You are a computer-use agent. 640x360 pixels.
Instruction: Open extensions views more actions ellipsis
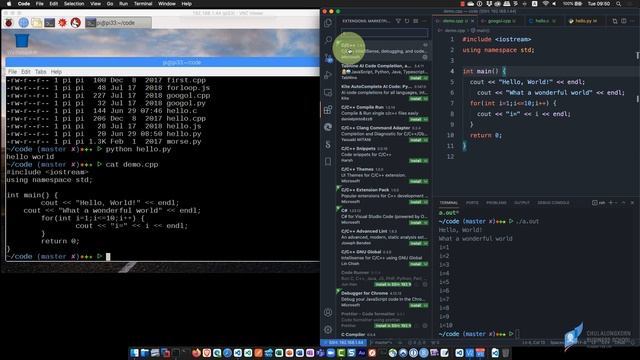tap(424, 21)
